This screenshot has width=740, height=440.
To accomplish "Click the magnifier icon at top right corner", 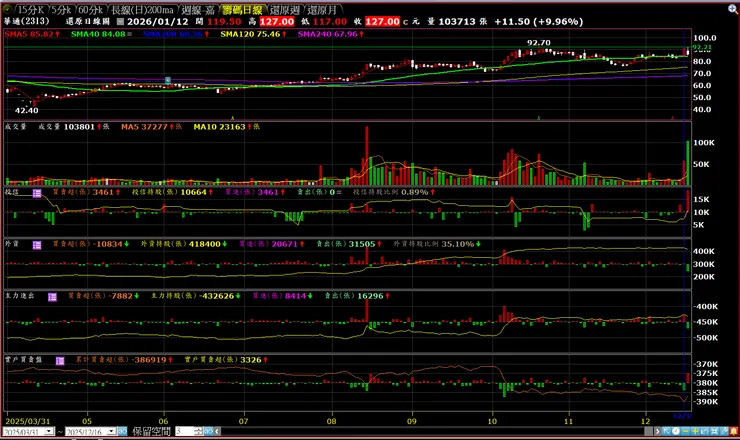I will tap(733, 8).
